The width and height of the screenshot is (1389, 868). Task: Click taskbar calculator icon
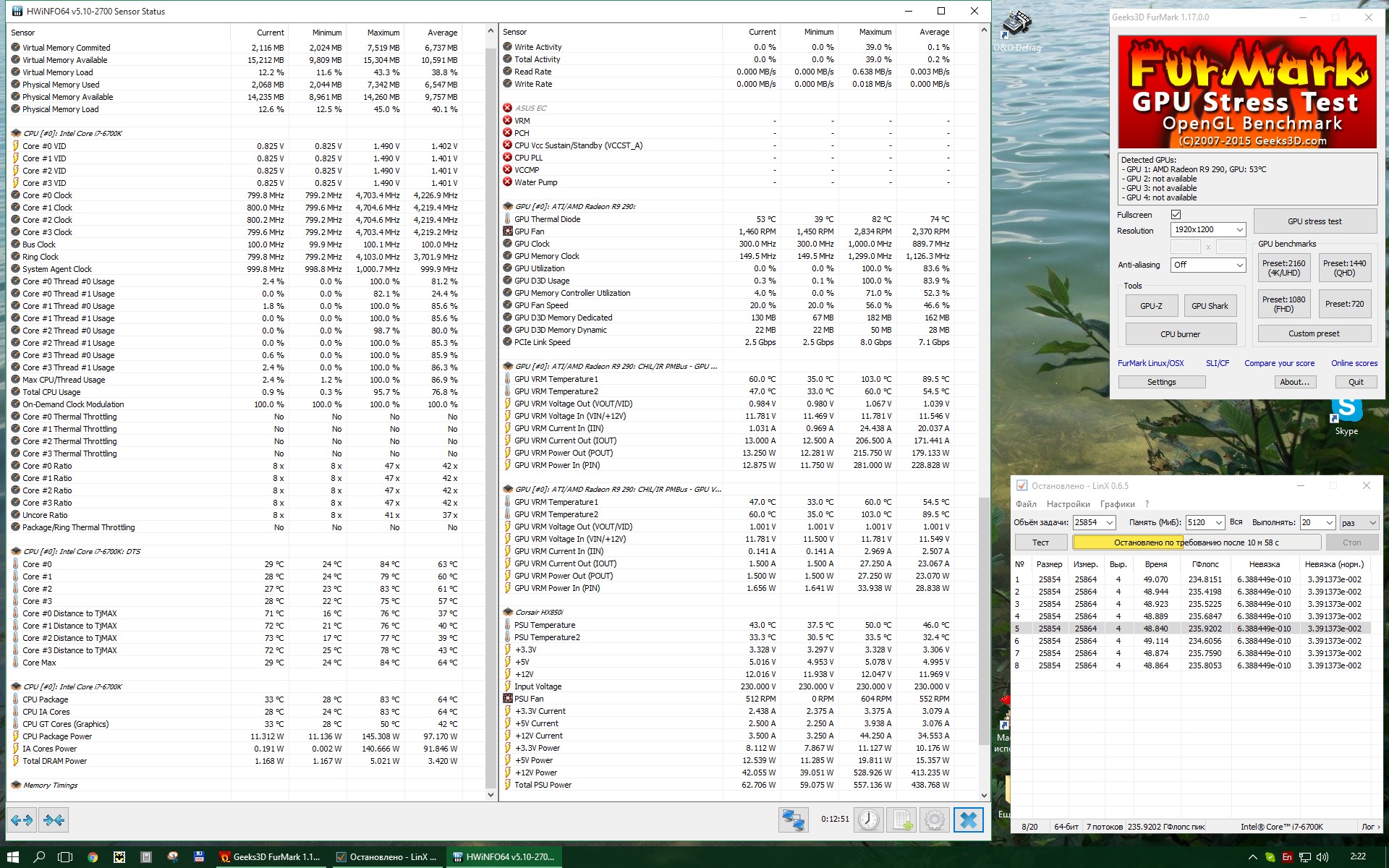coord(146,857)
